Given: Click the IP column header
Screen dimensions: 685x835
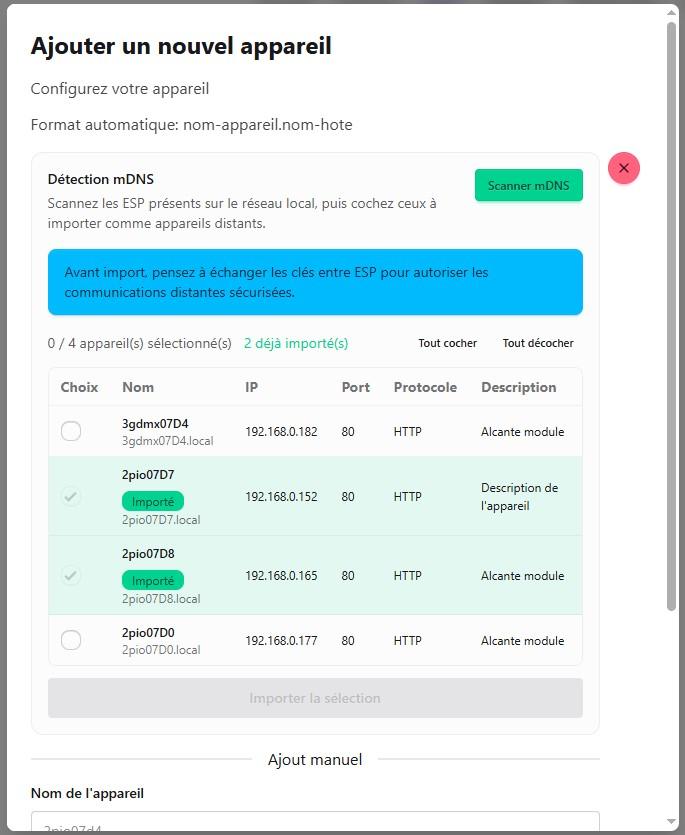Looking at the screenshot, I should tap(251, 387).
